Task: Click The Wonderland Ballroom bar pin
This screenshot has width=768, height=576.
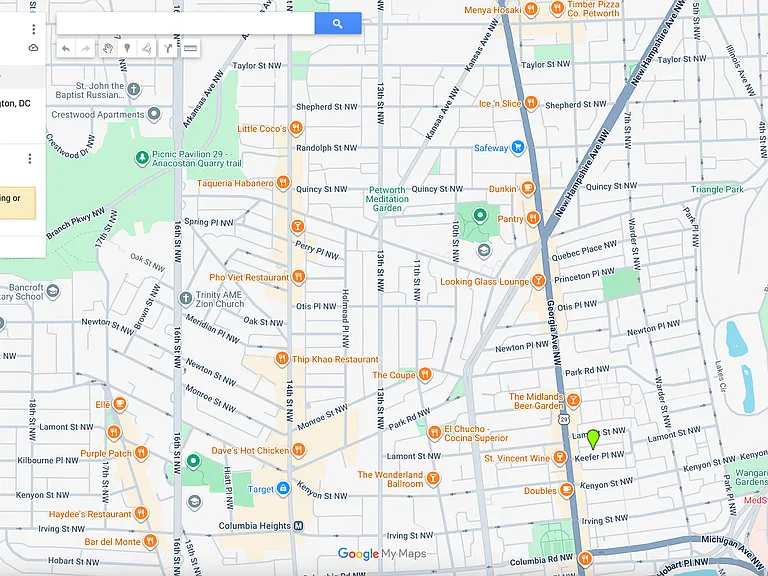Action: [x=432, y=478]
